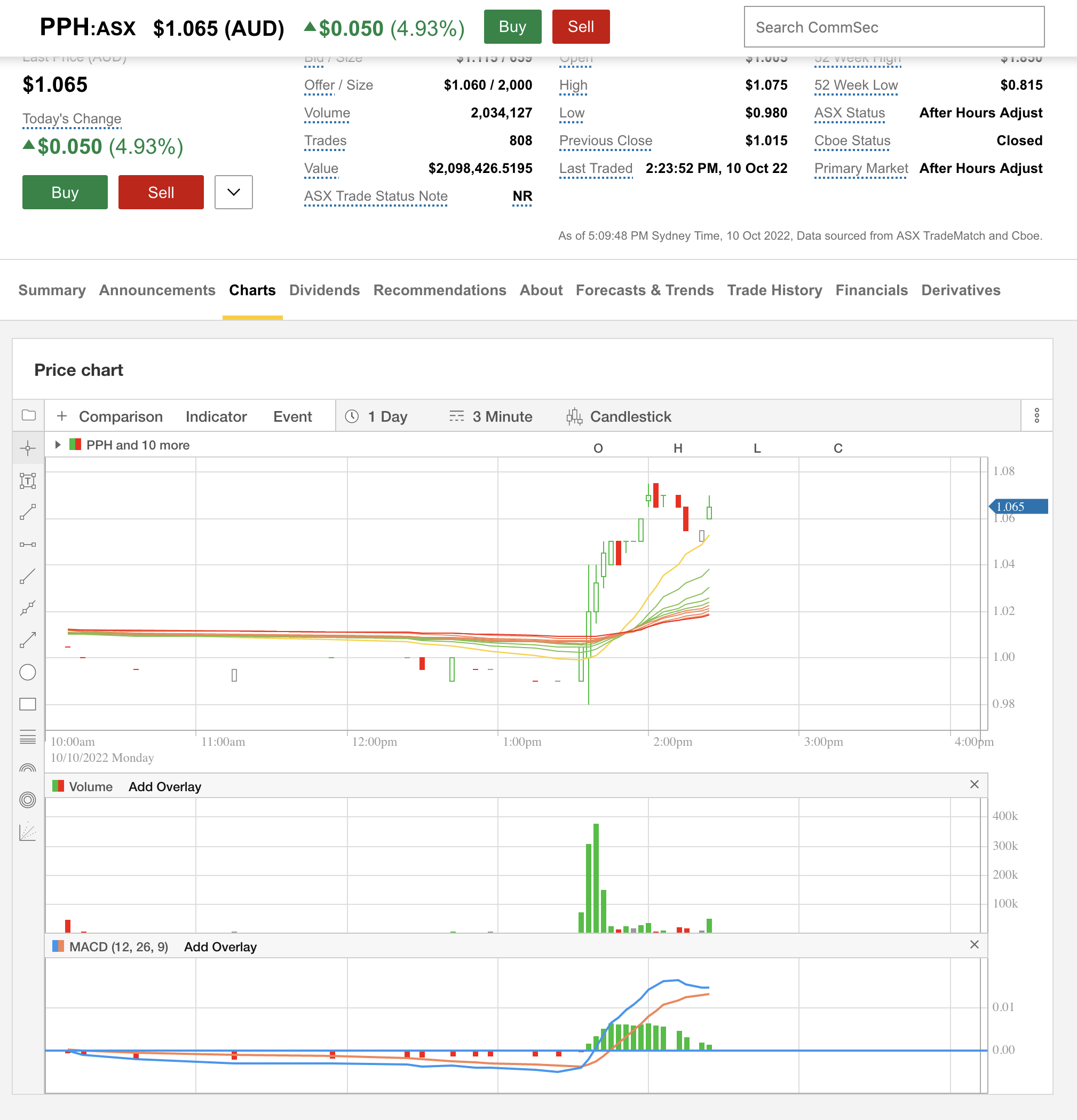This screenshot has height=1120, width=1077.
Task: Select the text annotation tool
Action: pos(27,480)
